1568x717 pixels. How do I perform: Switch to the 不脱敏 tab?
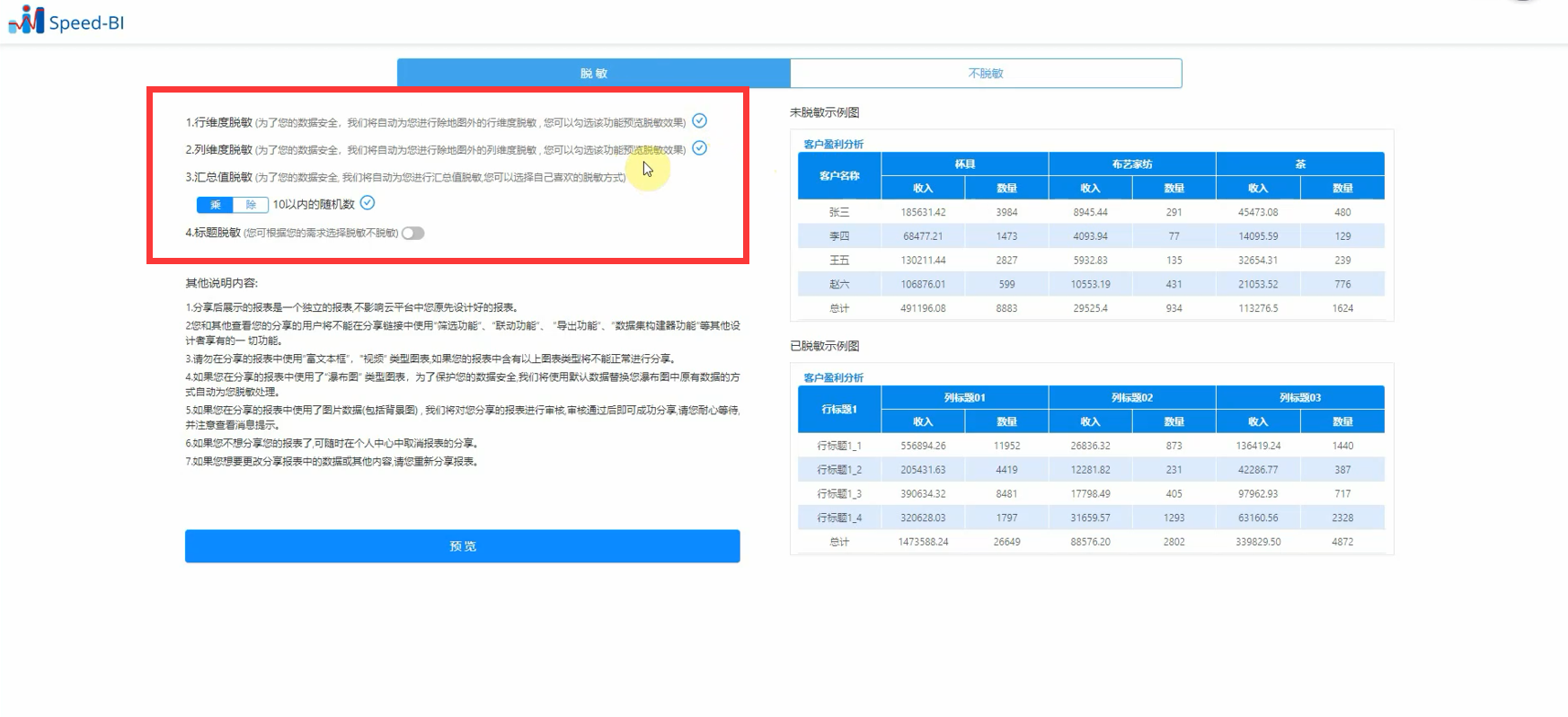tap(986, 74)
